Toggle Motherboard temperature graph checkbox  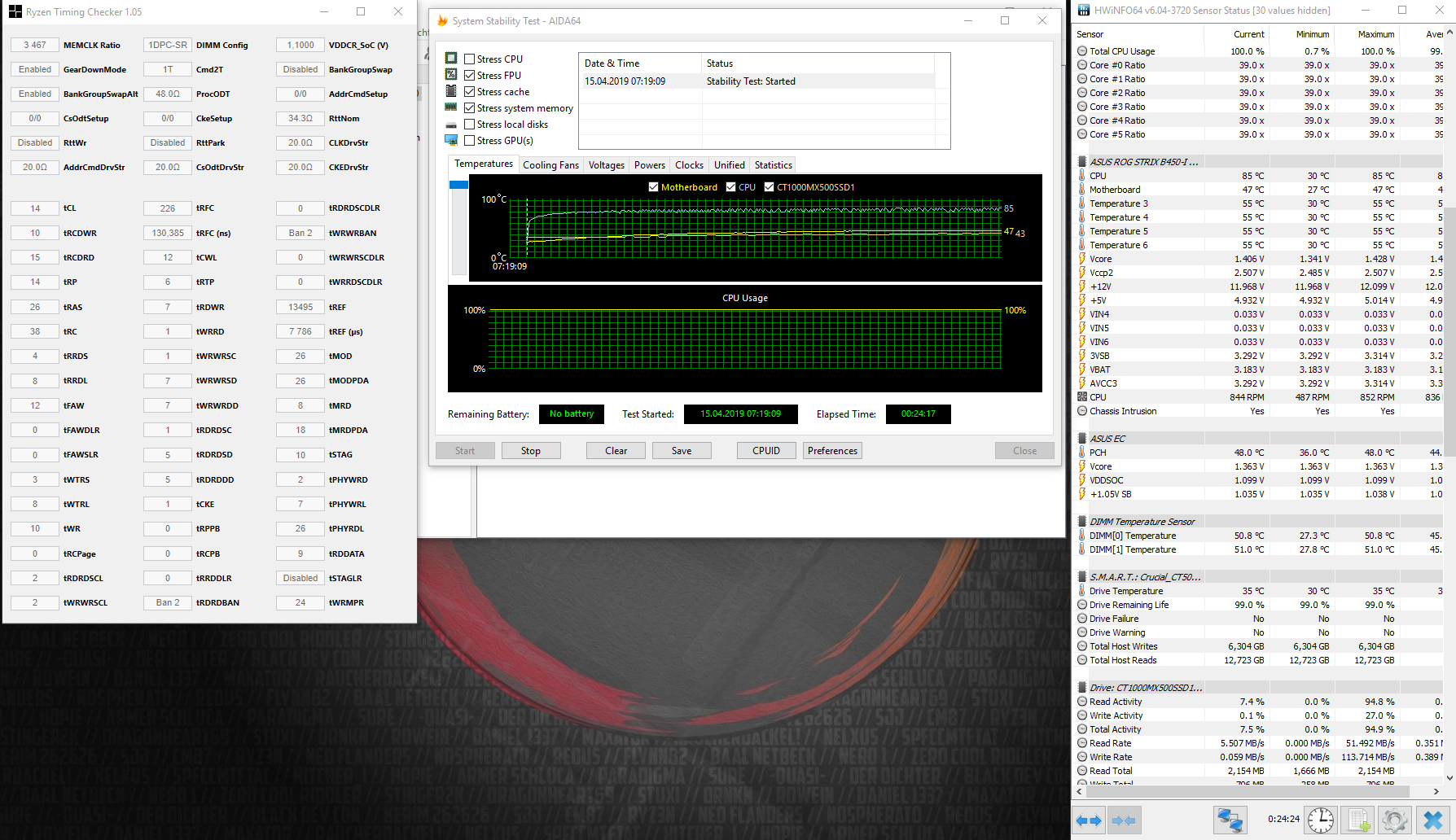pyautogui.click(x=653, y=186)
